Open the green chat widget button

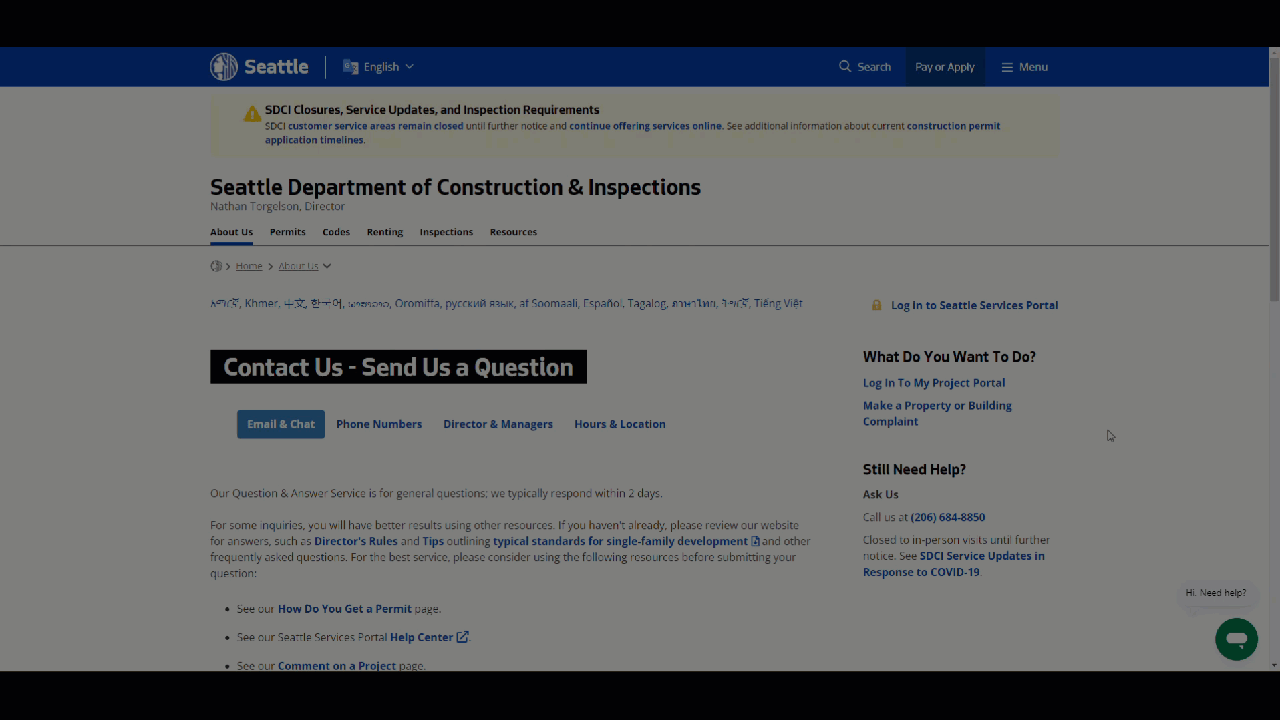pyautogui.click(x=1236, y=639)
